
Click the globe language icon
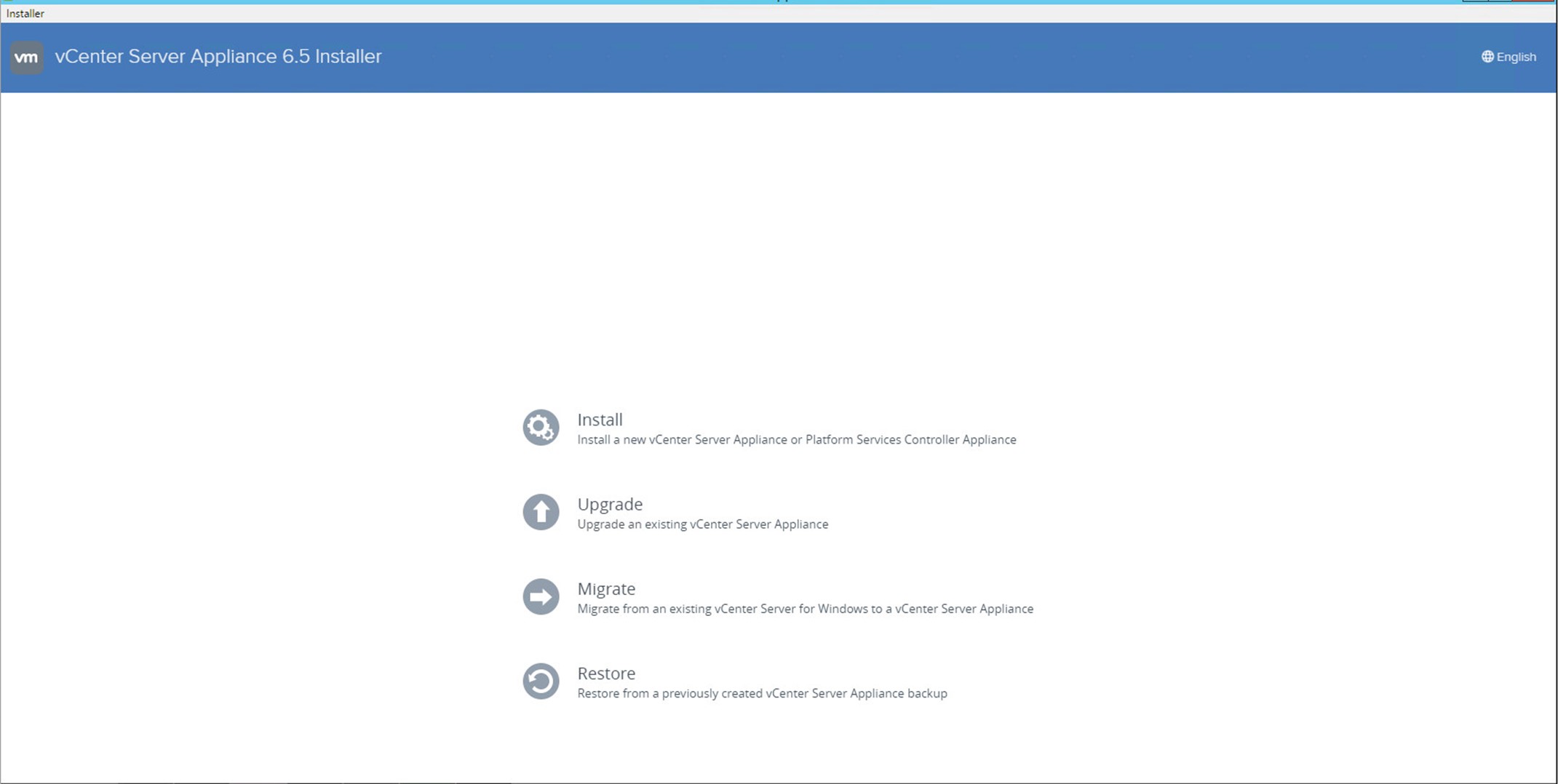point(1487,57)
